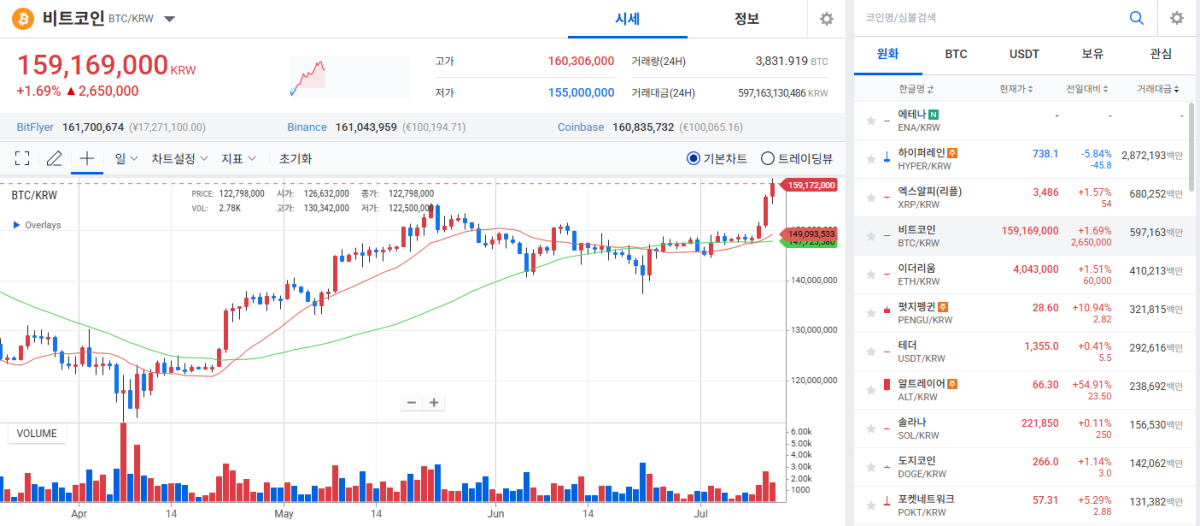Sort list by 전일대비 column
Viewport: 1200px width, 526px height.
1085,89
